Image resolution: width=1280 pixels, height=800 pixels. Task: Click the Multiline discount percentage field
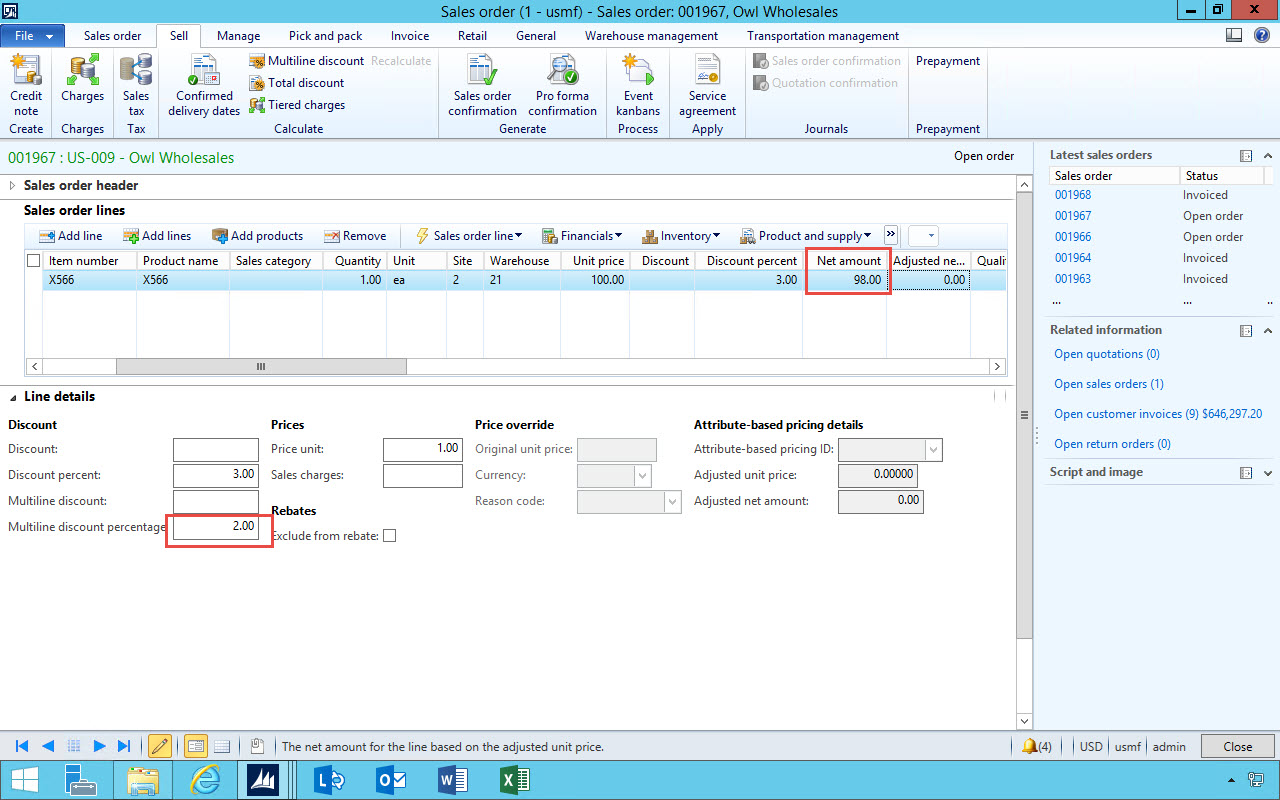tap(216, 526)
